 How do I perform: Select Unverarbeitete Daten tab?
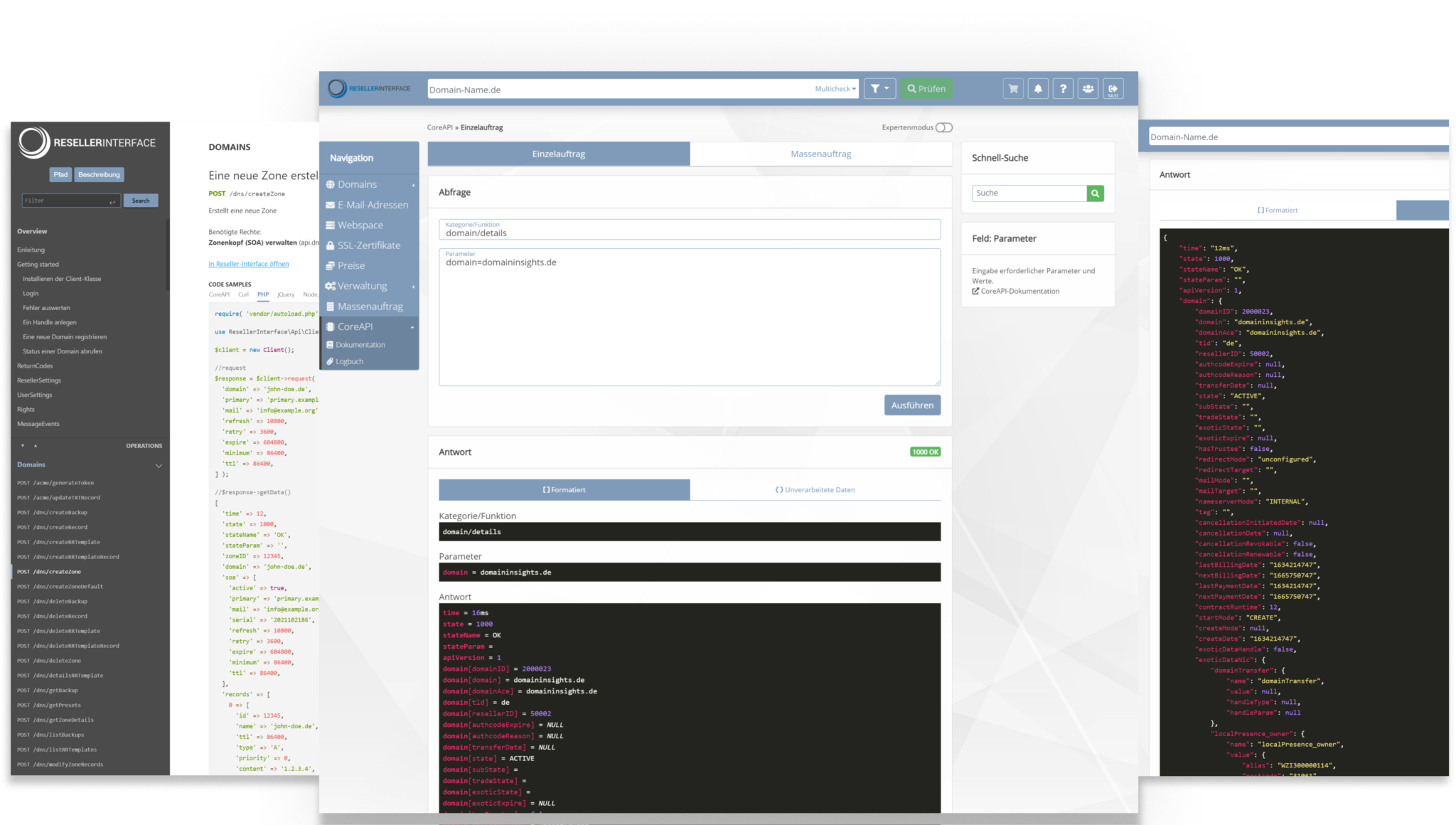pyautogui.click(x=815, y=490)
